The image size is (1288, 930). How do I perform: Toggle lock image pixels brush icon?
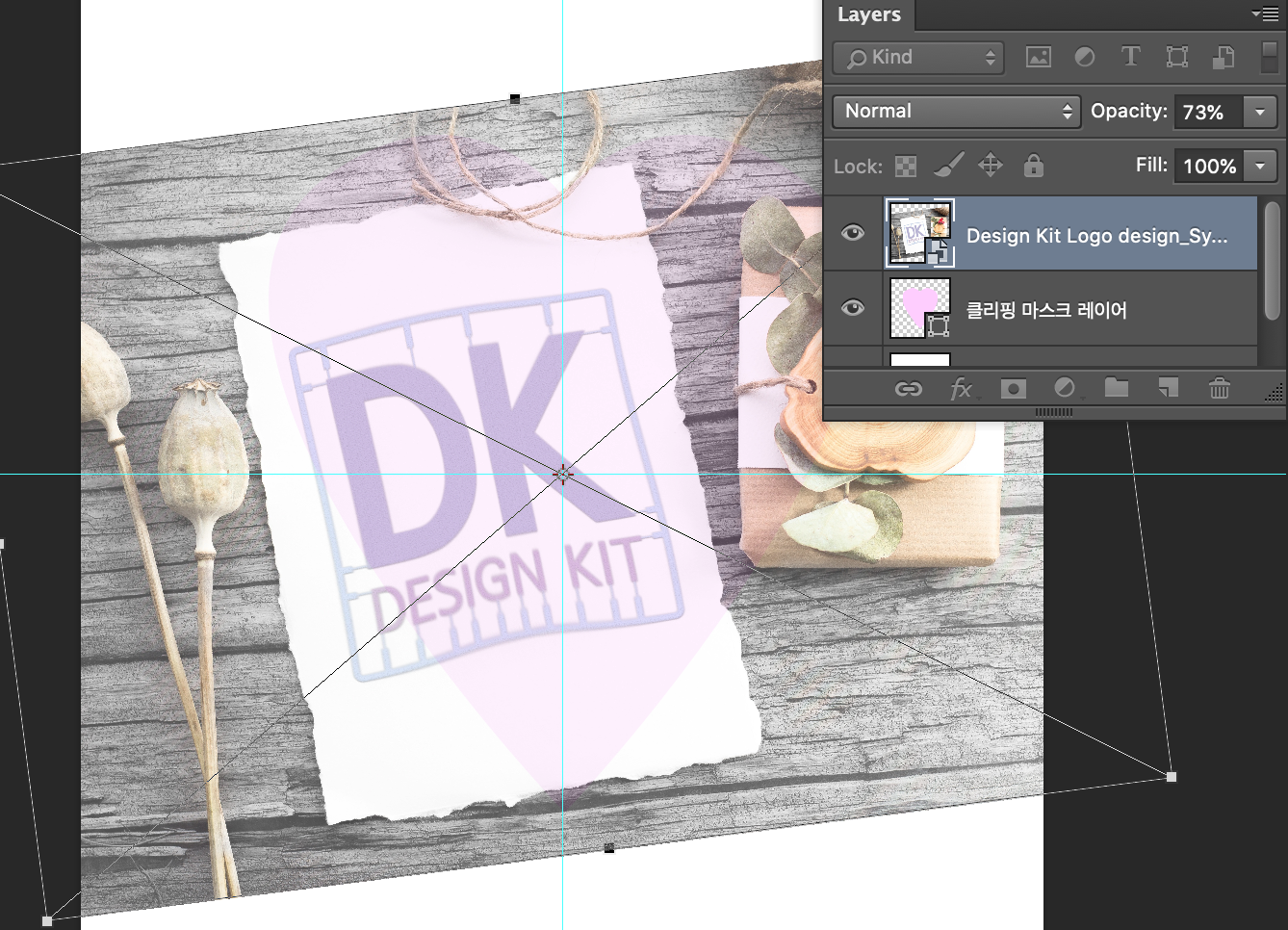(x=948, y=166)
